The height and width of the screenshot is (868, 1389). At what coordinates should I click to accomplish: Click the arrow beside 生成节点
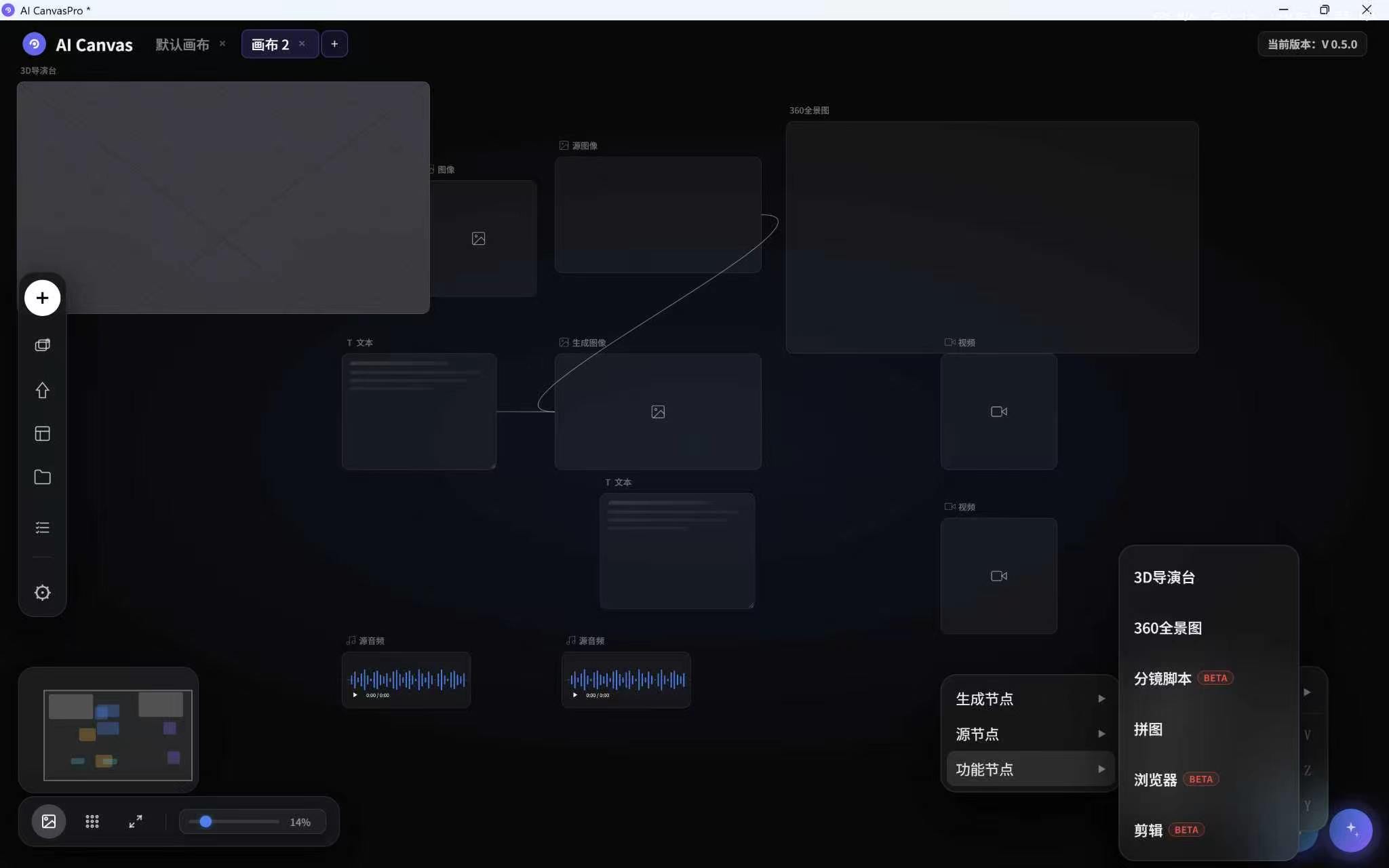[1101, 698]
